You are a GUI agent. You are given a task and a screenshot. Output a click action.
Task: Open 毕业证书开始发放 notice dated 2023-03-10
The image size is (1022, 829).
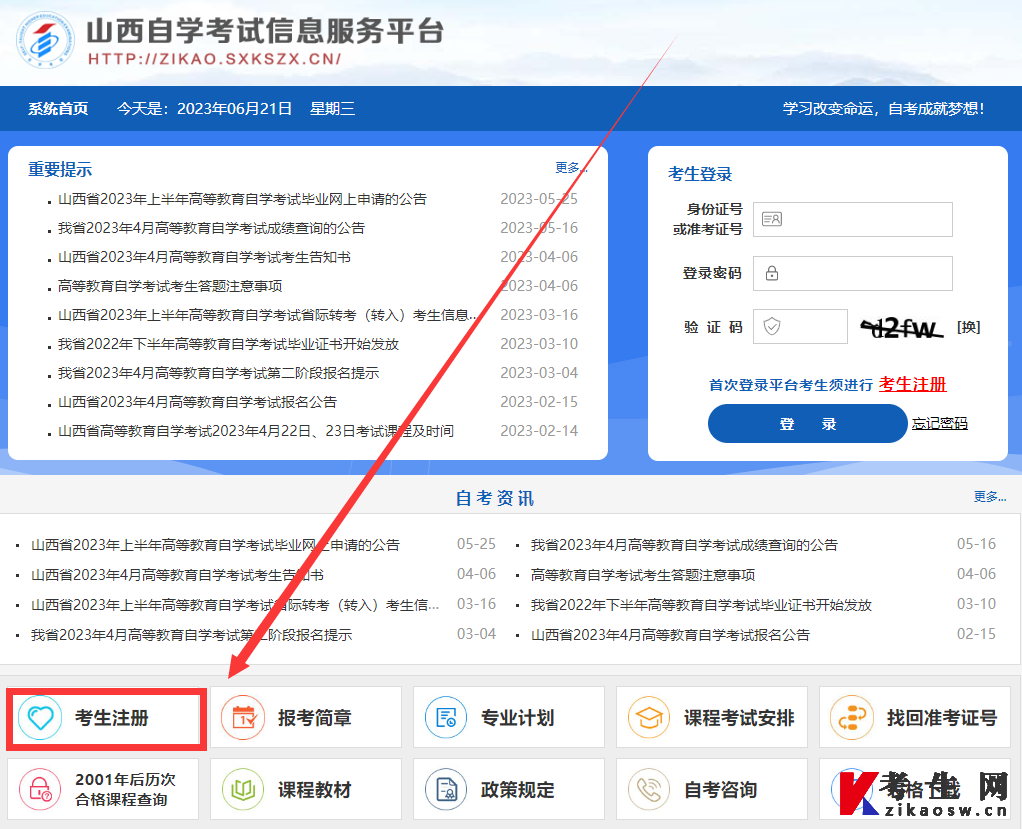pos(228,344)
